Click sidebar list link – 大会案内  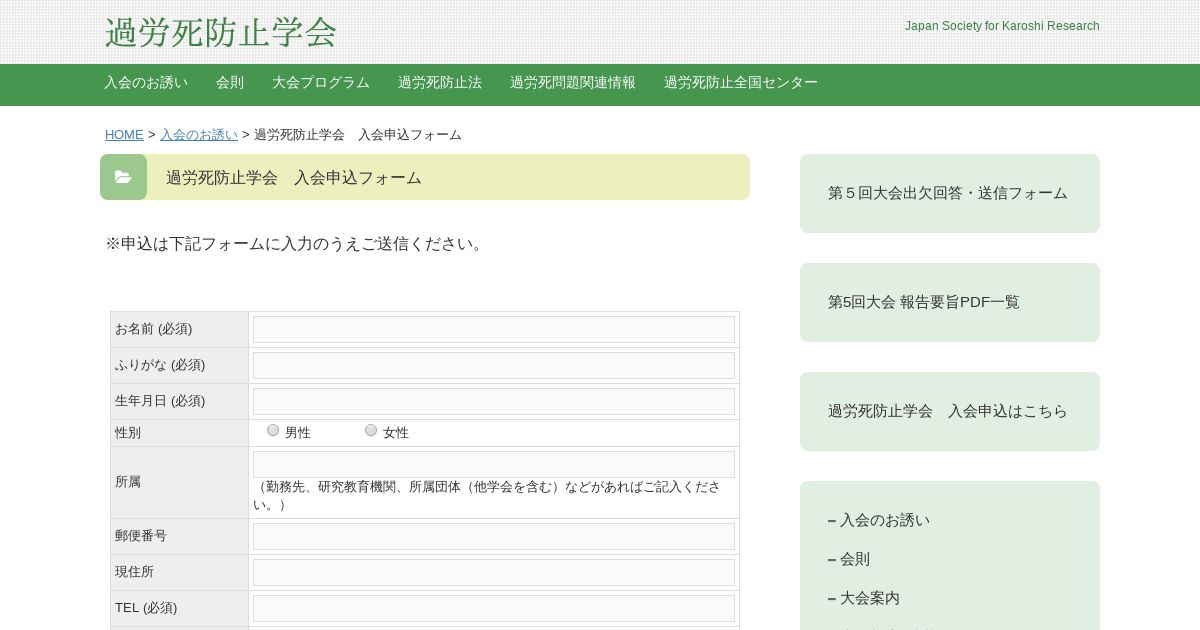point(864,598)
